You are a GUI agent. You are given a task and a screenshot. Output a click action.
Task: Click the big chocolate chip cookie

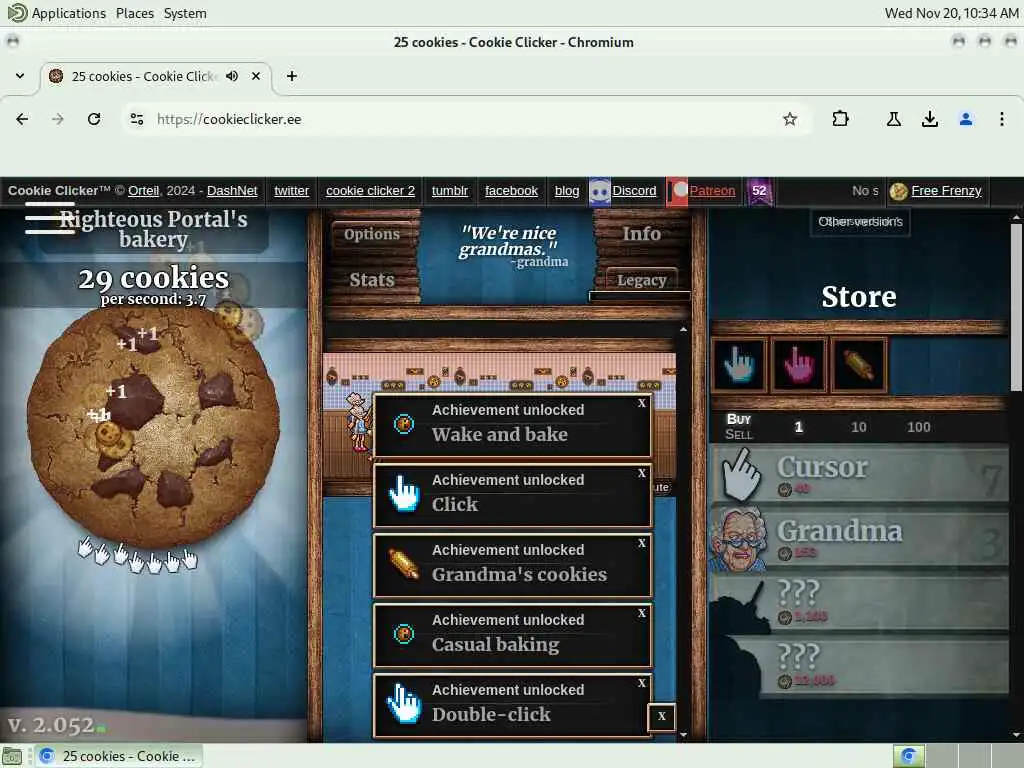153,428
